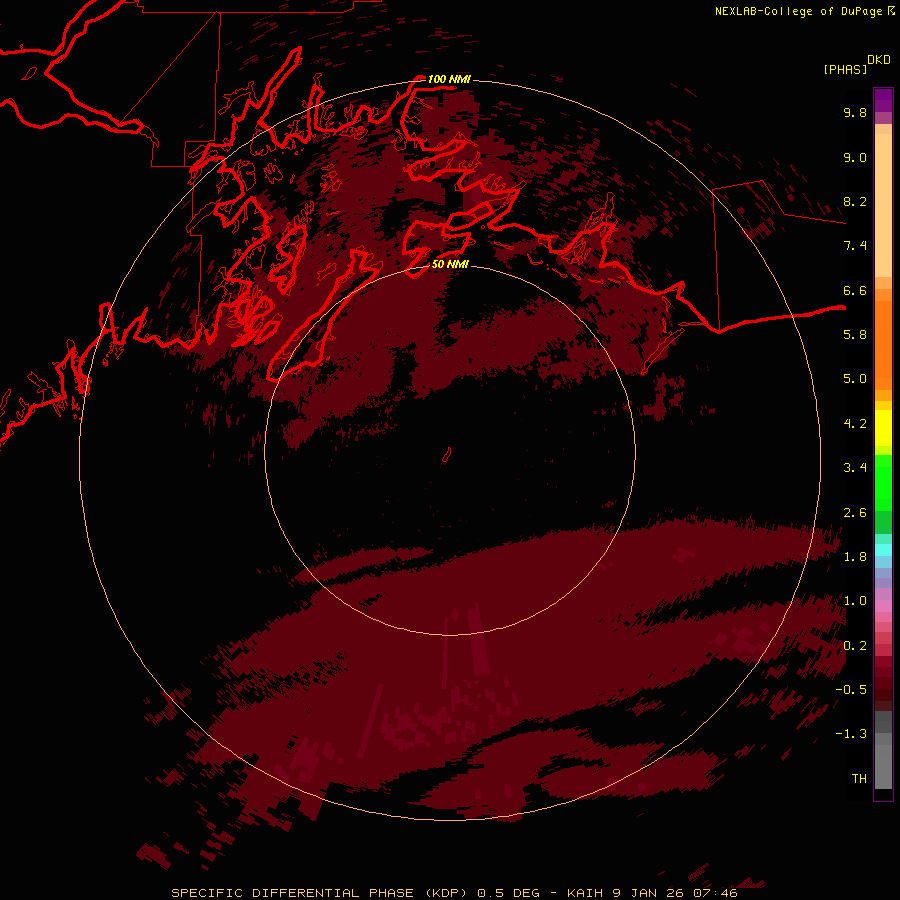Click the 3.4 value on the color scale
This screenshot has width=900, height=900.
[855, 468]
